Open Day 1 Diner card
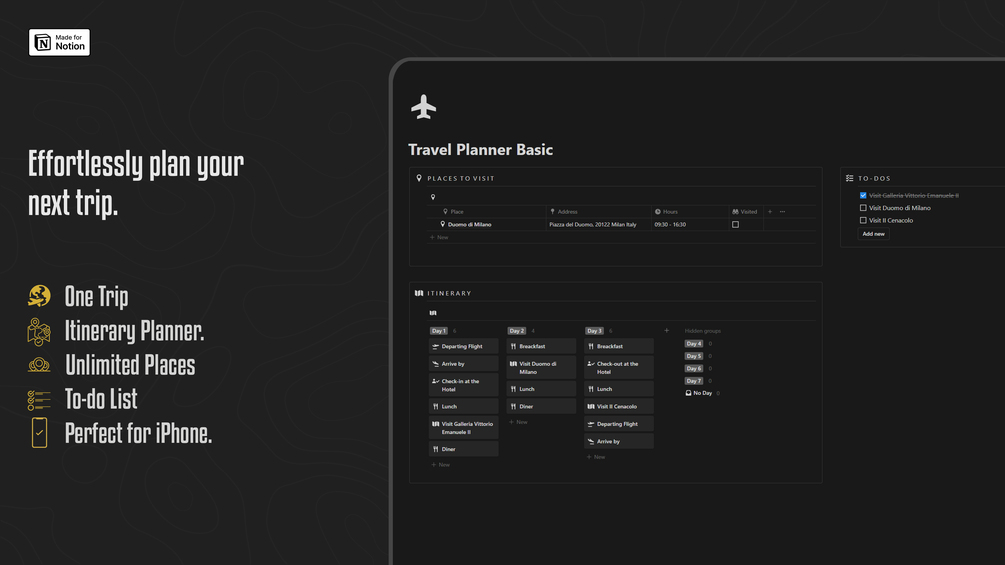The height and width of the screenshot is (565, 1005). pos(463,449)
